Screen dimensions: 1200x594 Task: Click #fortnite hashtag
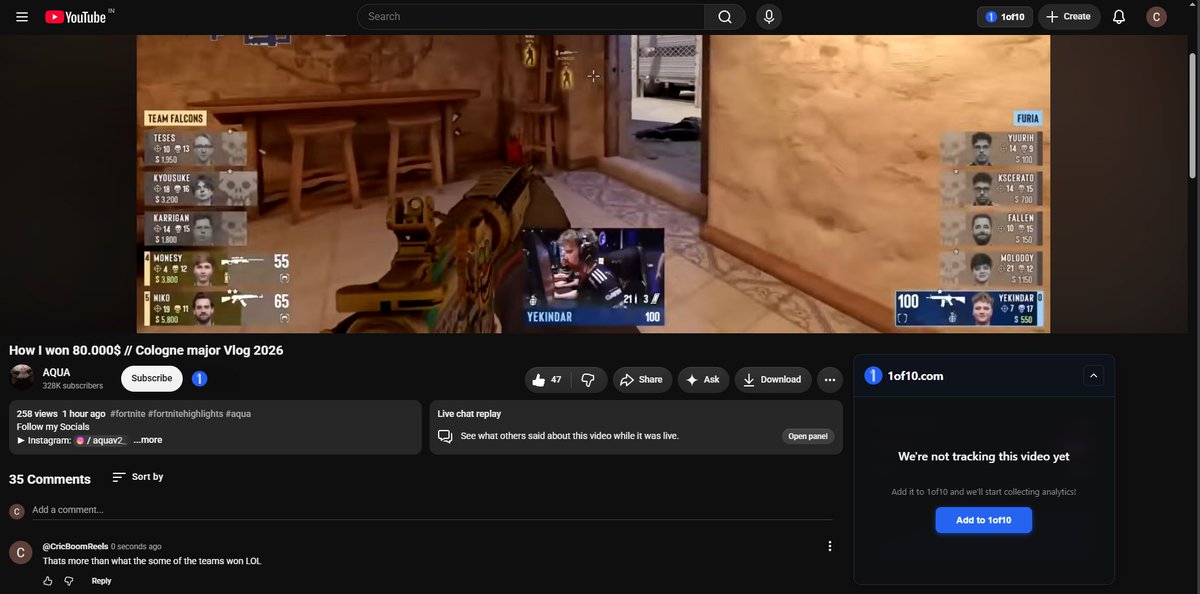point(126,414)
